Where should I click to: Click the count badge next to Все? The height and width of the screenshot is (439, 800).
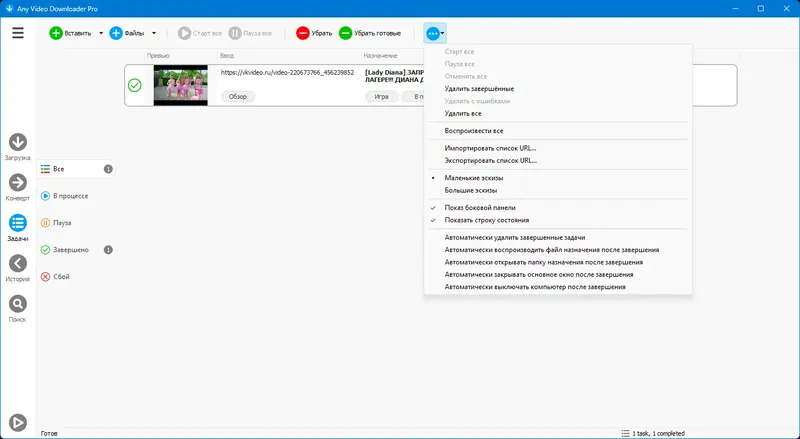point(108,169)
